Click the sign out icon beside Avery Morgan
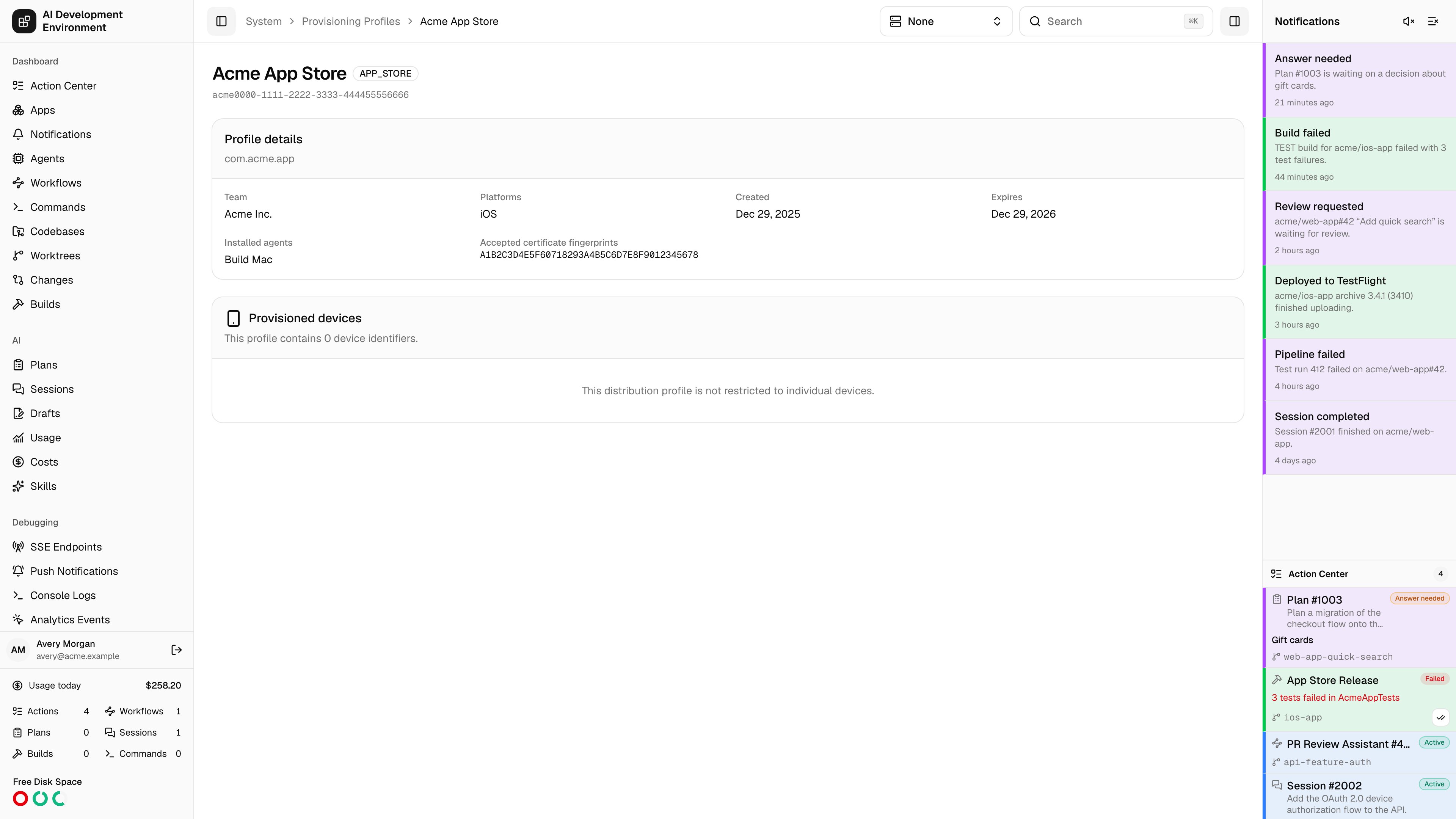 pyautogui.click(x=176, y=650)
